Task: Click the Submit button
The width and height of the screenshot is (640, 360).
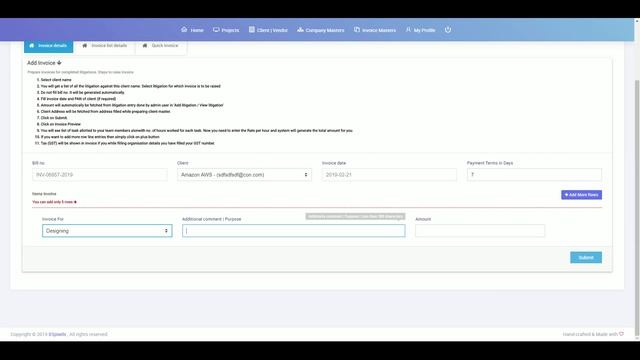Action: [x=586, y=258]
